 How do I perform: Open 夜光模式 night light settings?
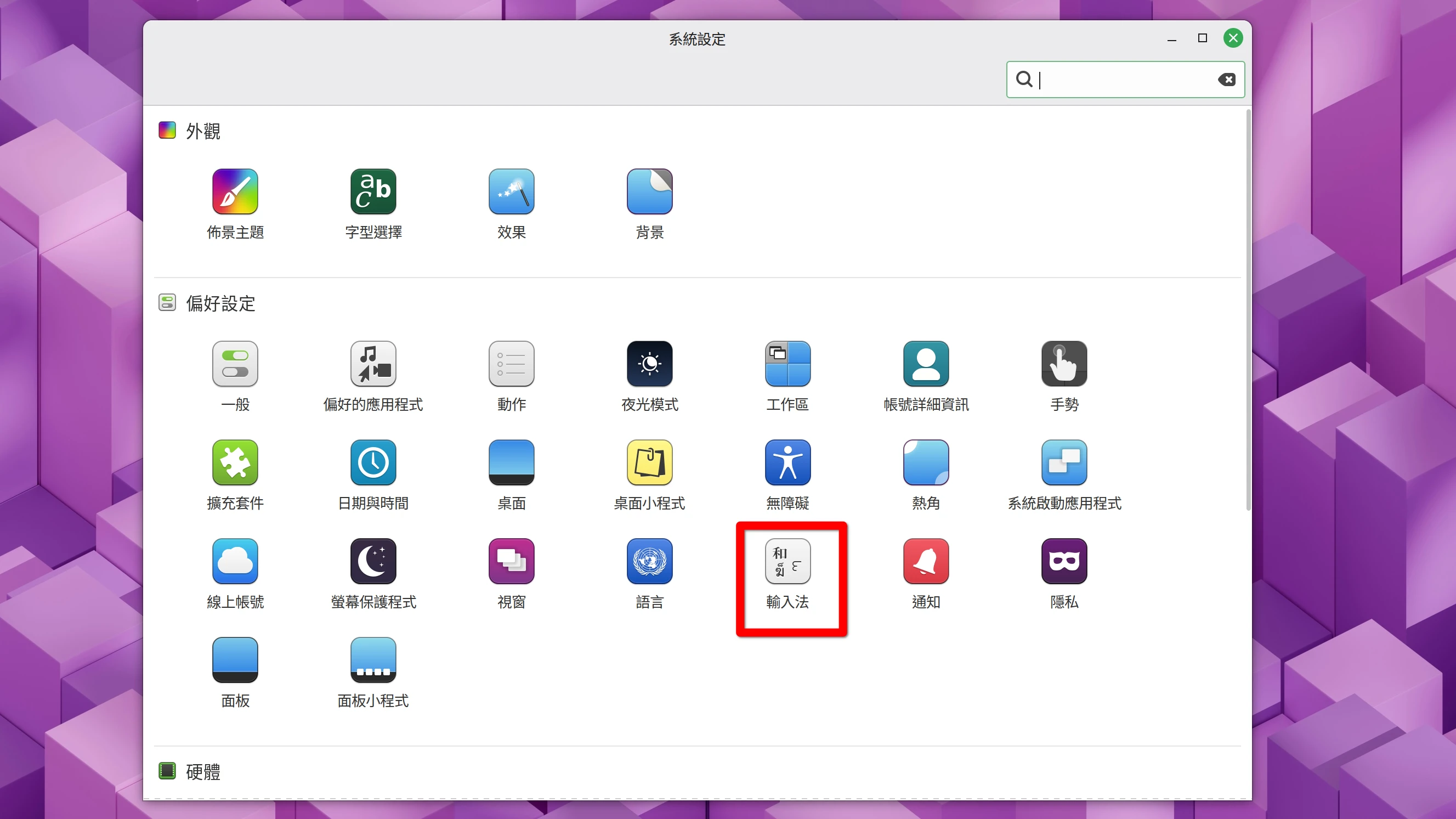[x=649, y=376]
